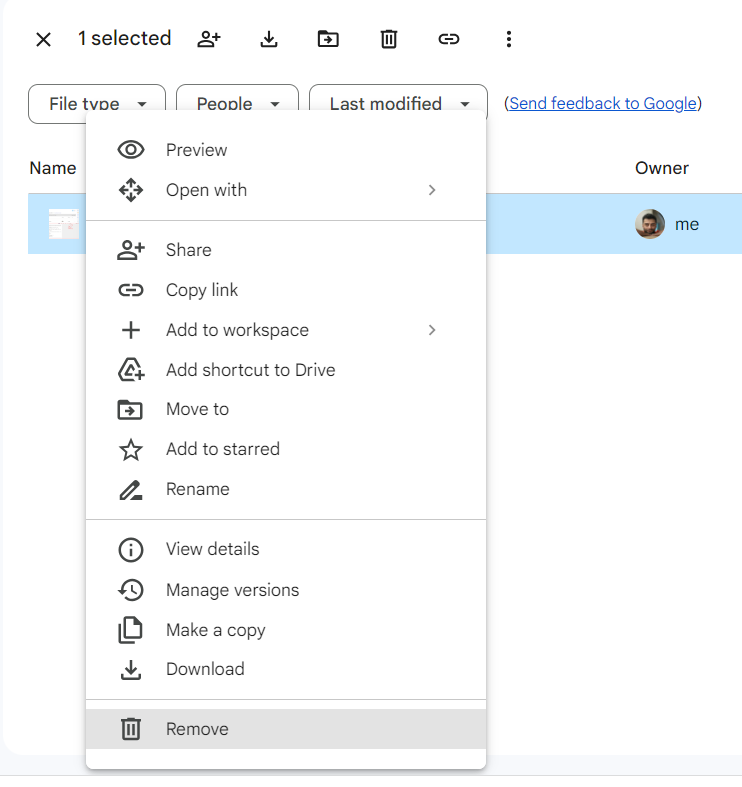Click the folder-arrow icon beside Move to
Image resolution: width=742 pixels, height=787 pixels.
point(130,410)
